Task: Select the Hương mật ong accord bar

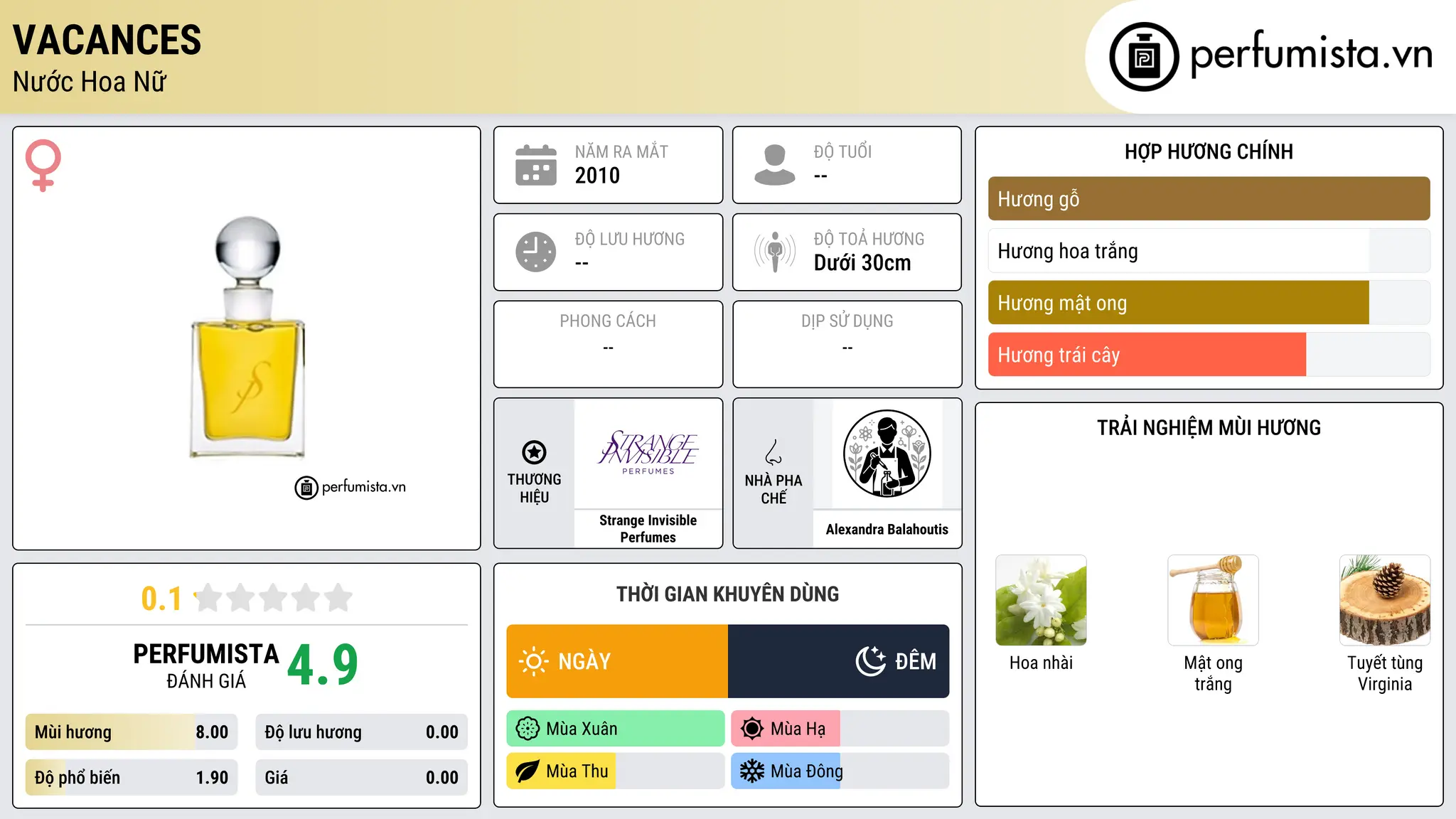Action: click(1209, 303)
